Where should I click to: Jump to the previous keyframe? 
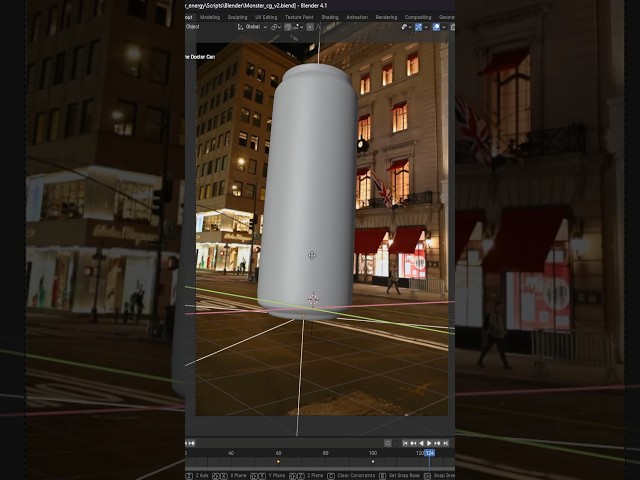pyautogui.click(x=413, y=443)
